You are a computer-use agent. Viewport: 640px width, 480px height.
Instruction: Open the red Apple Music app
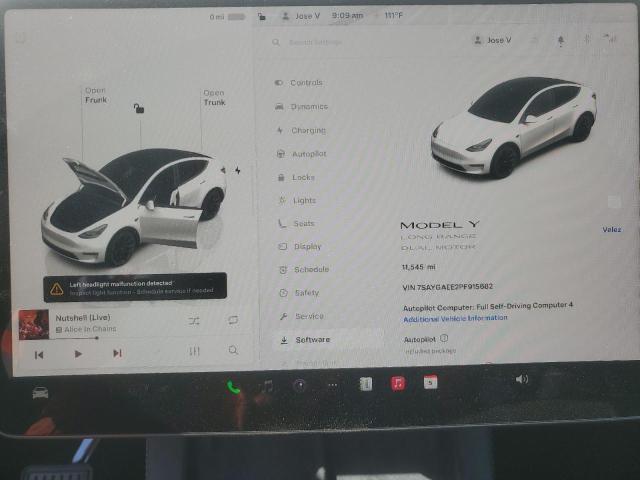coord(398,383)
